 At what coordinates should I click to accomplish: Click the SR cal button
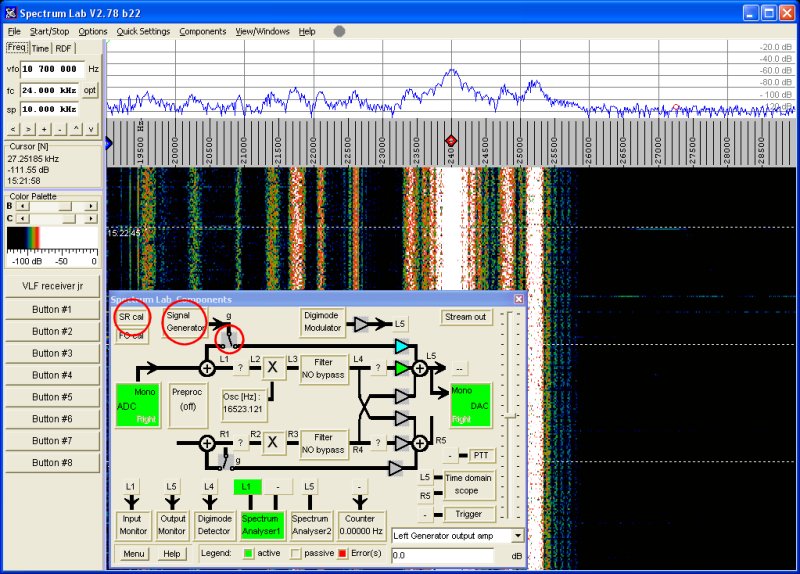click(131, 317)
